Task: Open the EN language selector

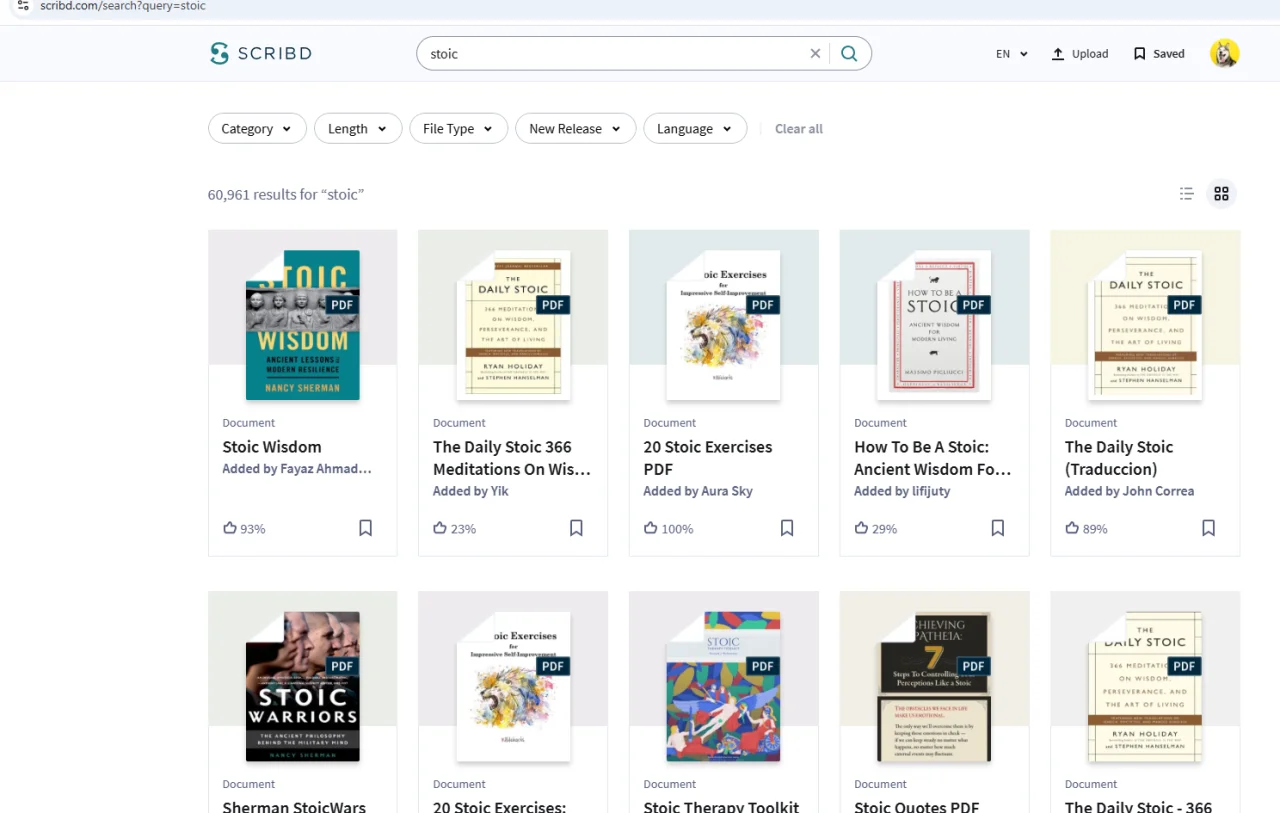Action: tap(1012, 54)
